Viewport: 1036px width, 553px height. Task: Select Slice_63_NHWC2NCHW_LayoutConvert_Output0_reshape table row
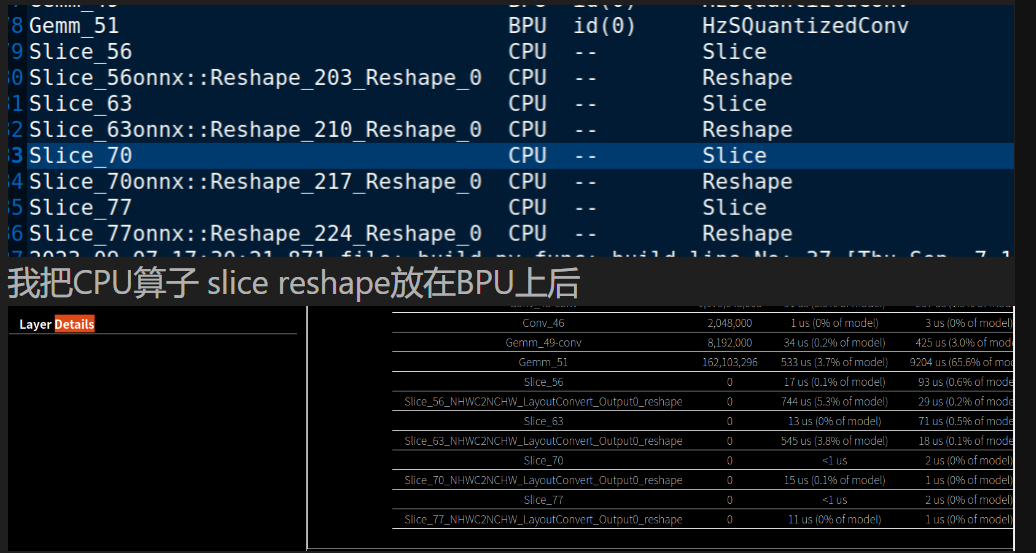tap(543, 441)
